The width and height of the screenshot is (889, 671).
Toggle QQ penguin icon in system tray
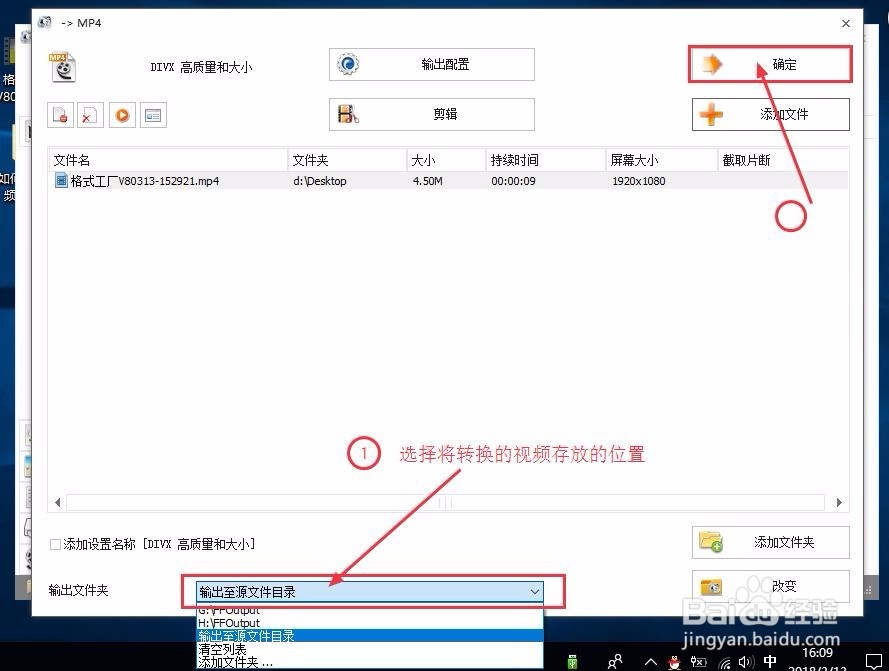click(x=674, y=662)
